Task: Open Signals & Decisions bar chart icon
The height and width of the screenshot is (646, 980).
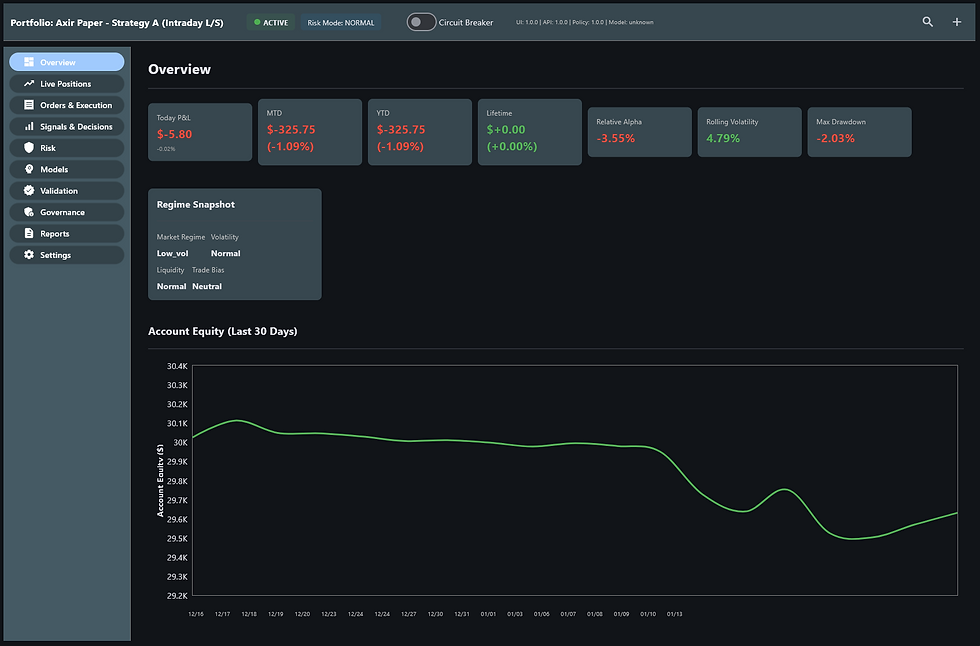Action: pos(29,126)
